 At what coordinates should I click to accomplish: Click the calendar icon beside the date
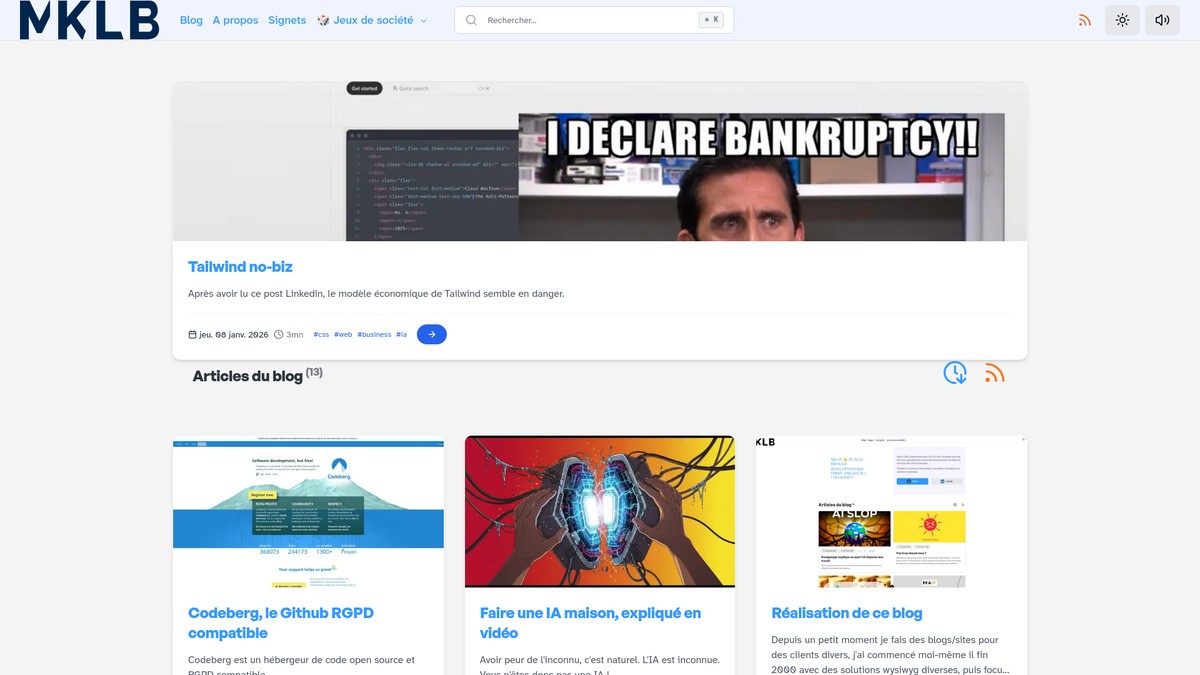193,334
